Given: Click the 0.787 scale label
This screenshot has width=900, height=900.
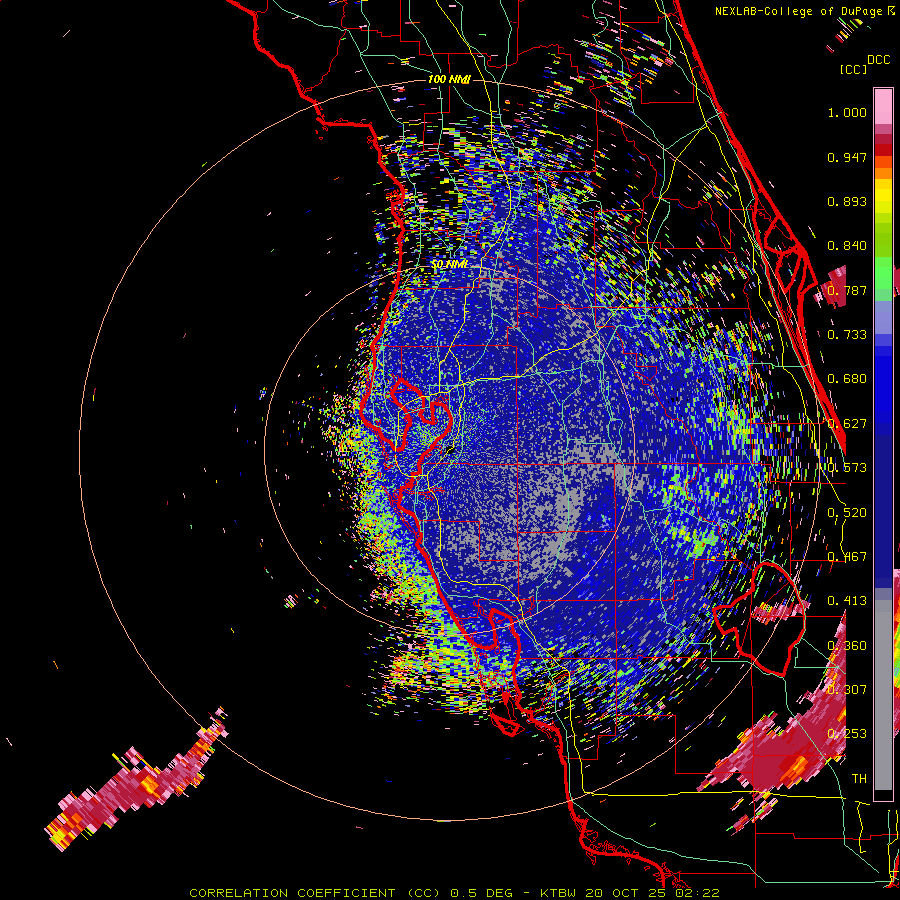Looking at the screenshot, I should point(847,290).
